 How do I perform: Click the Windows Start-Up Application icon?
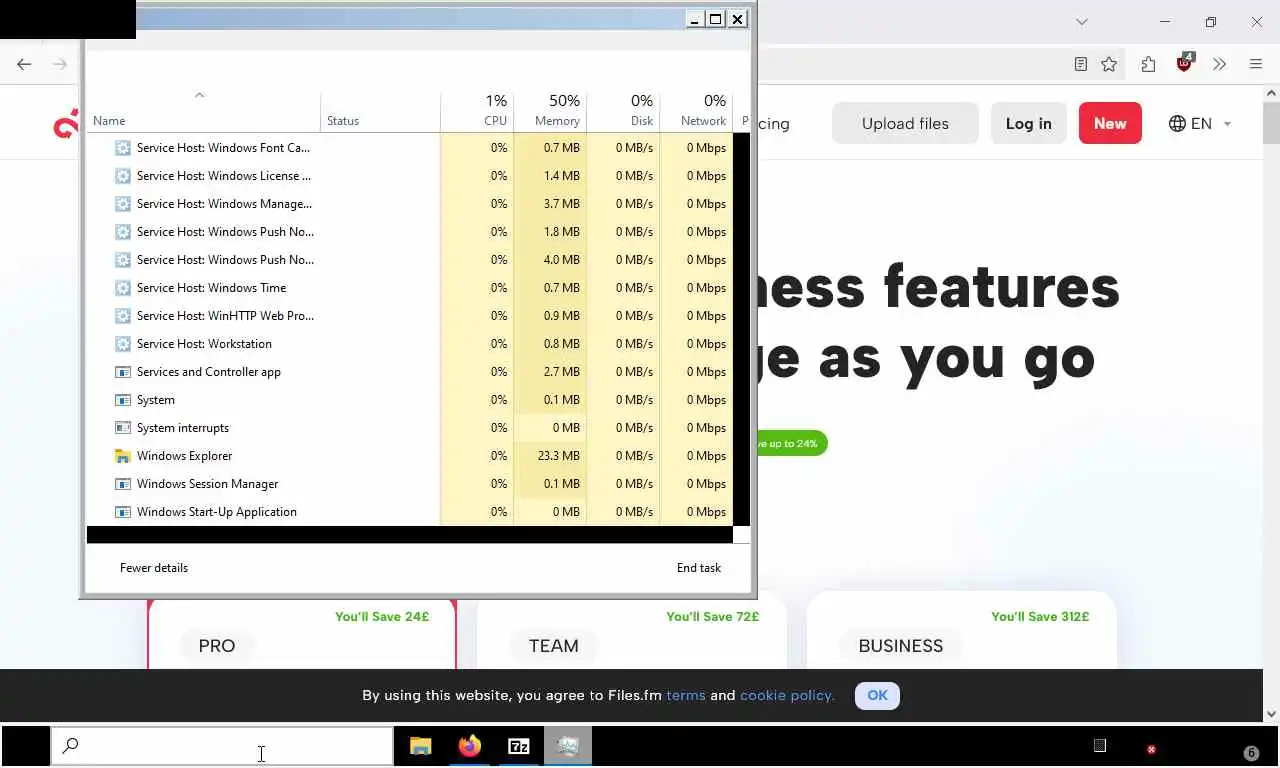[x=123, y=512]
